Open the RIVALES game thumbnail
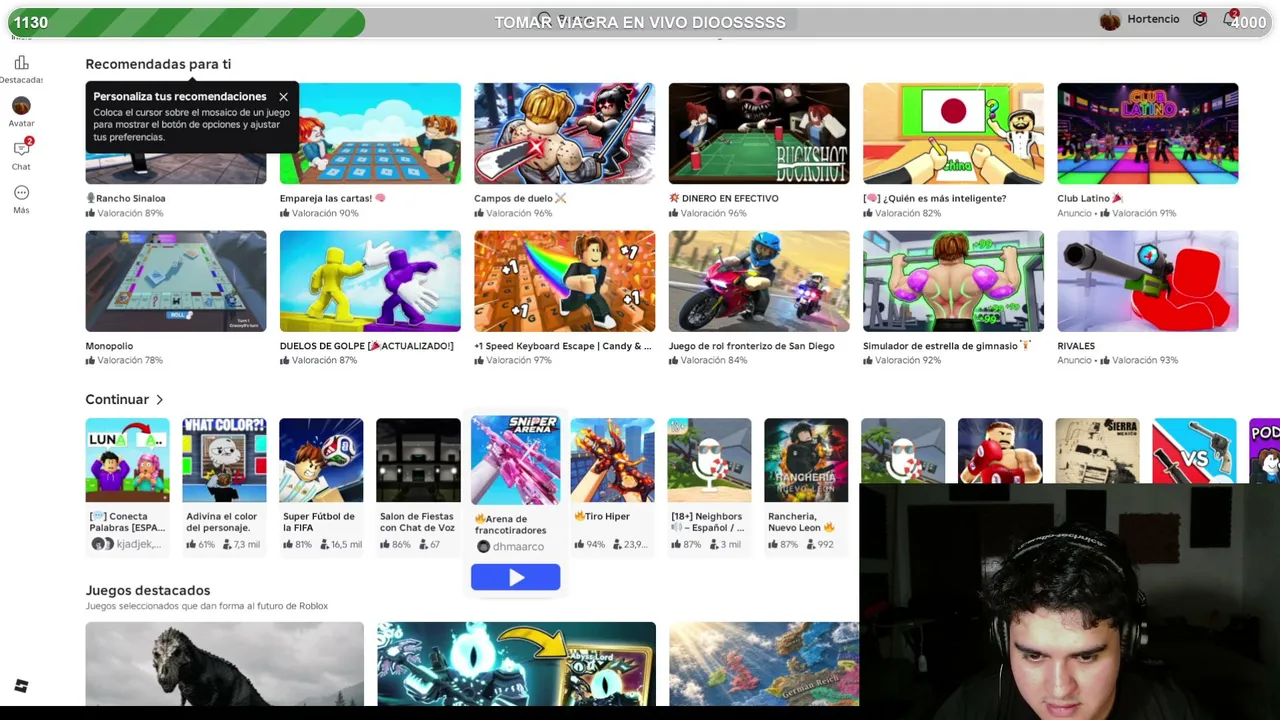This screenshot has width=1280, height=720. coord(1147,281)
